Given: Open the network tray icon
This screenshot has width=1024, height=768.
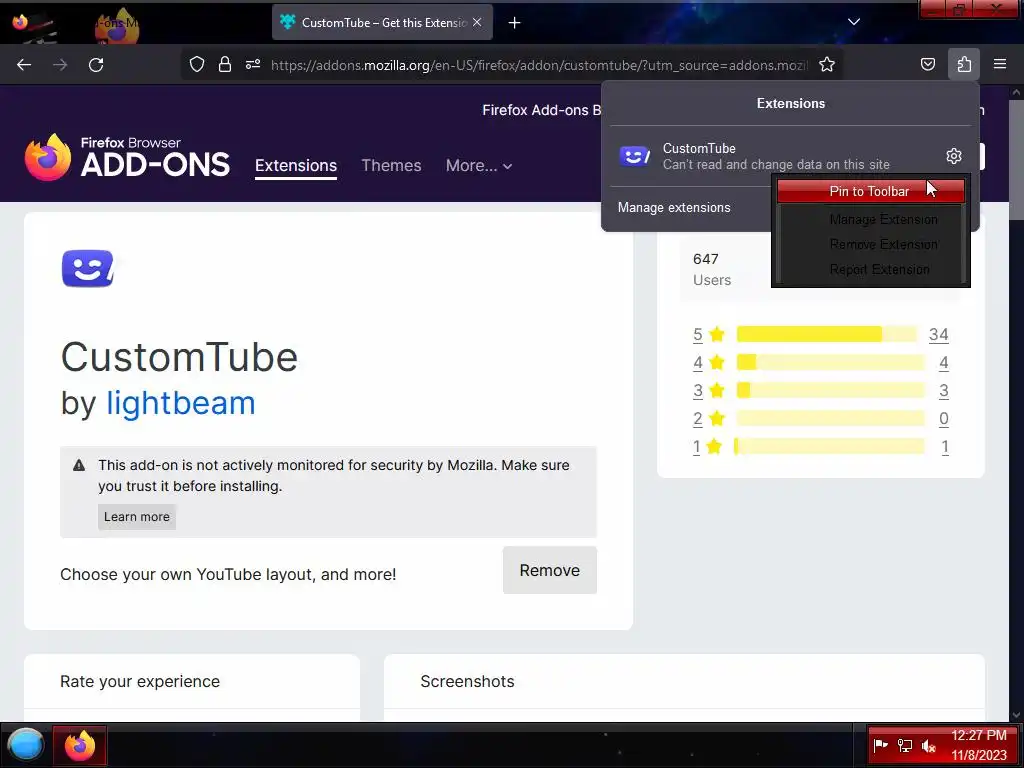Looking at the screenshot, I should [x=904, y=746].
